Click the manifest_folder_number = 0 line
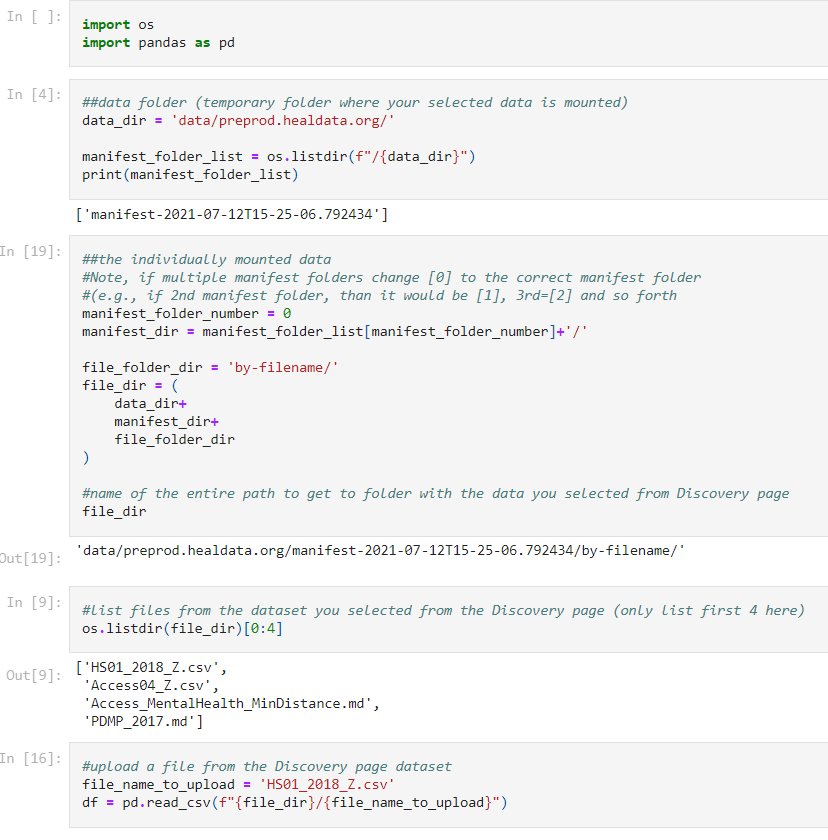The height and width of the screenshot is (840, 828). click(186, 313)
